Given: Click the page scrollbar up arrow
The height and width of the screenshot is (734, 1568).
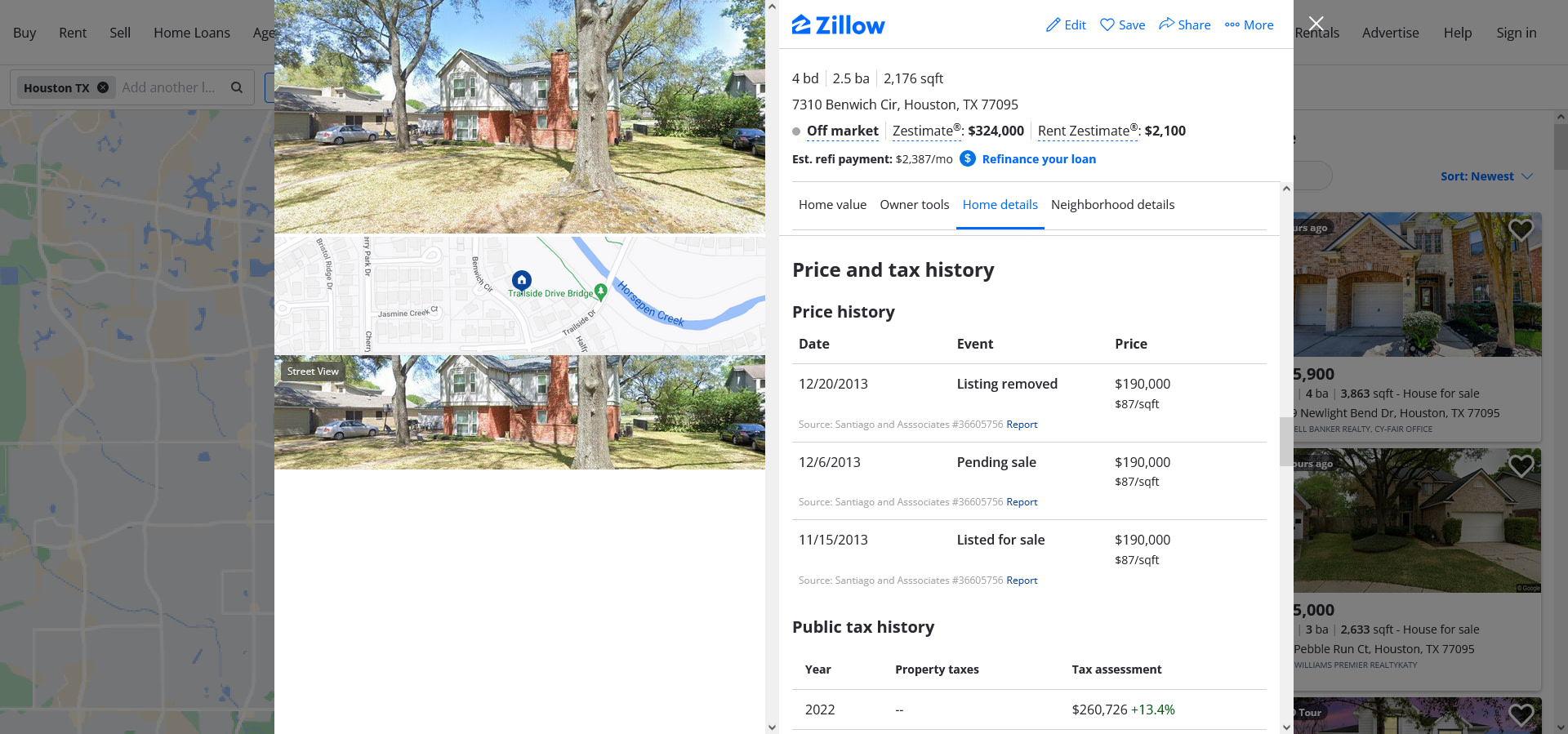Looking at the screenshot, I should point(1561,117).
